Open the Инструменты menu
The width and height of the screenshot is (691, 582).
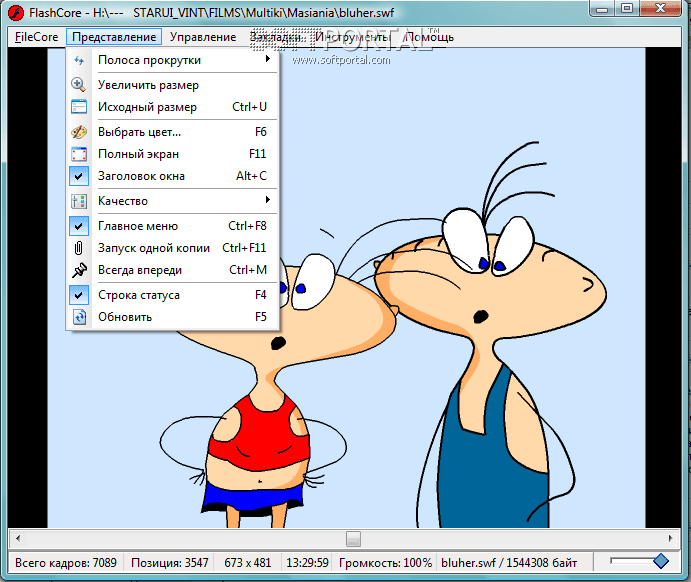352,37
